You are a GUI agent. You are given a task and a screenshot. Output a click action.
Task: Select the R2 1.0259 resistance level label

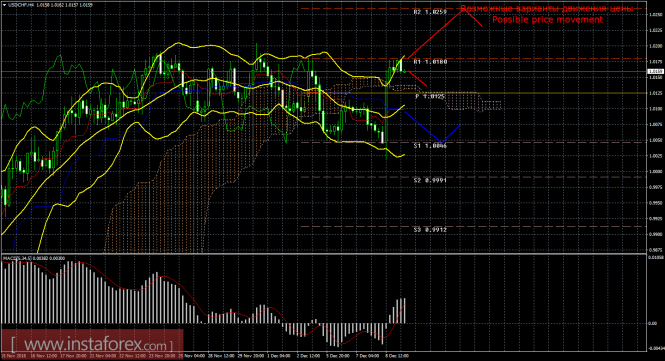coord(430,12)
